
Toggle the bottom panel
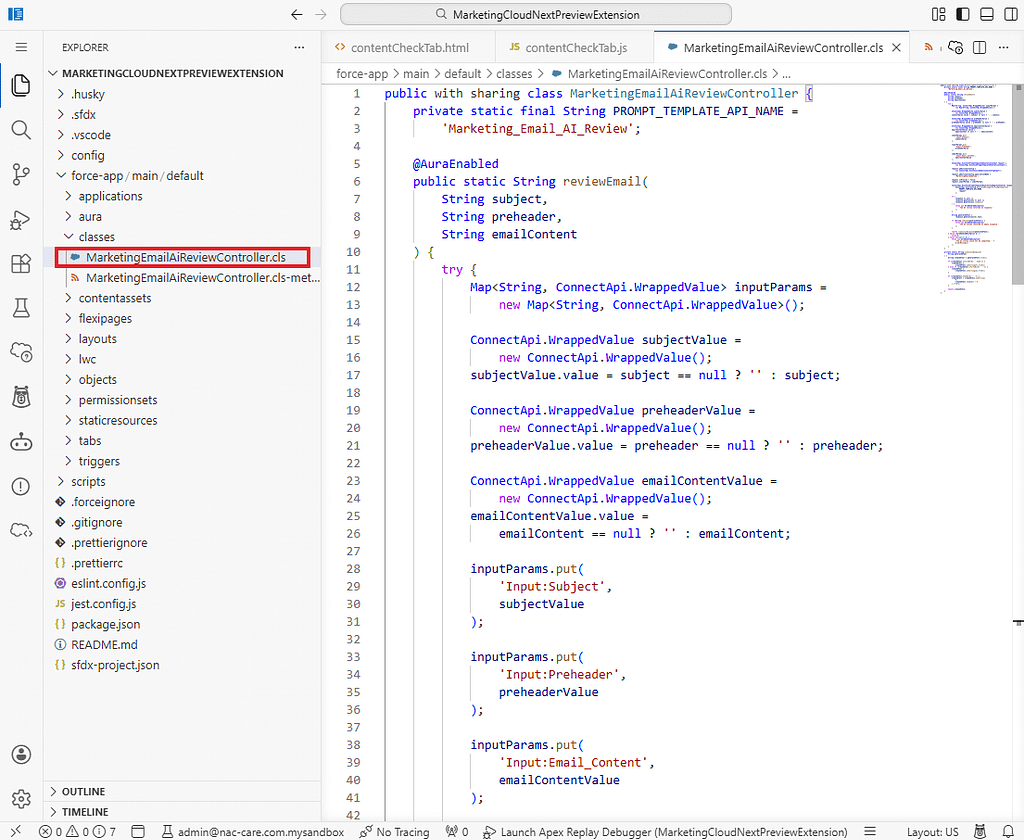[987, 14]
